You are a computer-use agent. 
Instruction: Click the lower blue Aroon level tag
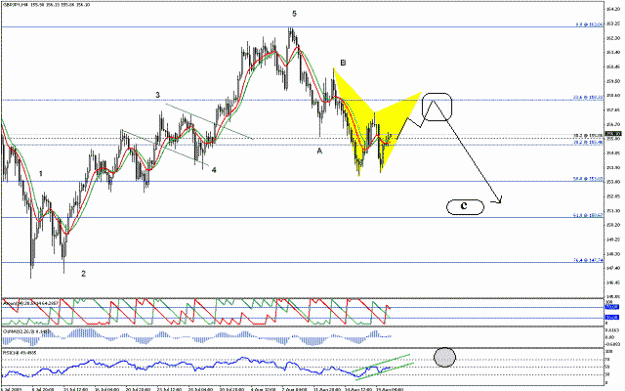pyautogui.click(x=612, y=318)
